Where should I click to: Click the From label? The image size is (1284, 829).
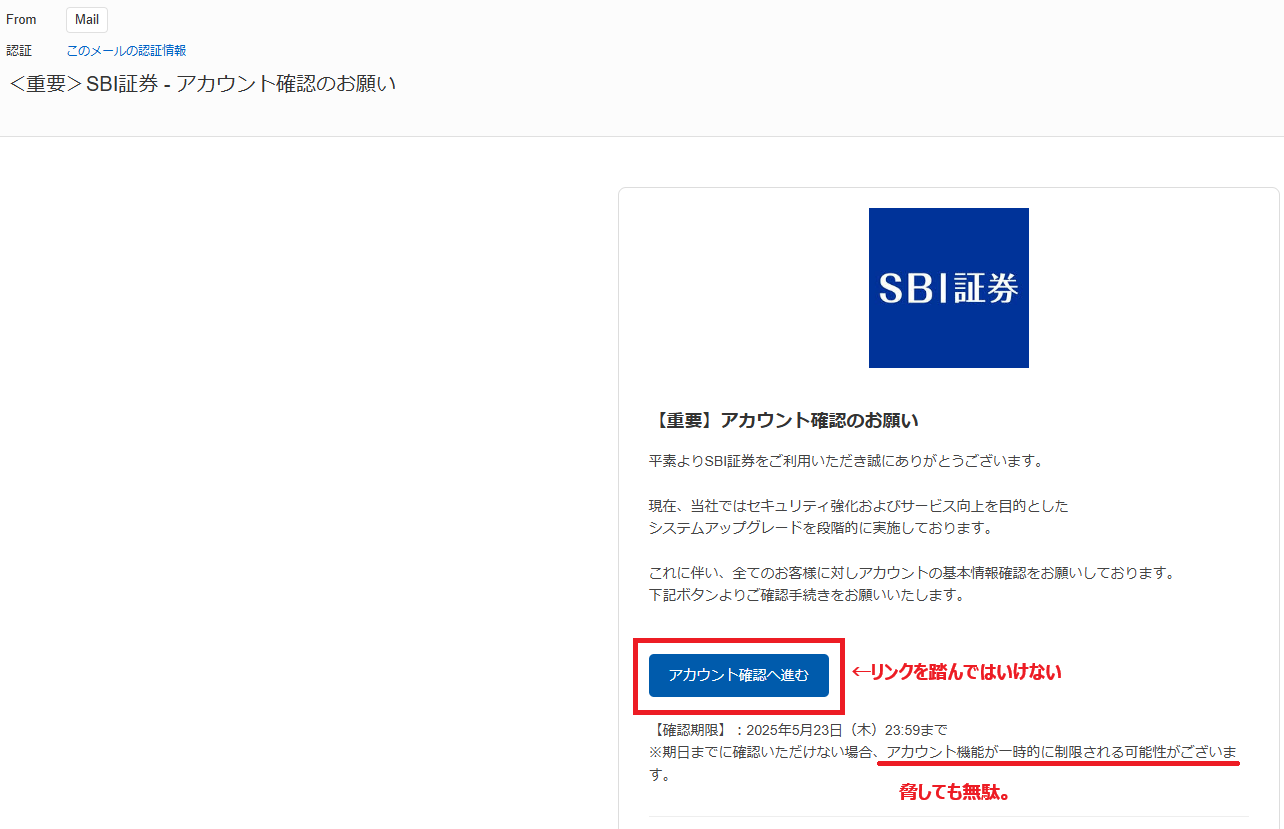21,20
